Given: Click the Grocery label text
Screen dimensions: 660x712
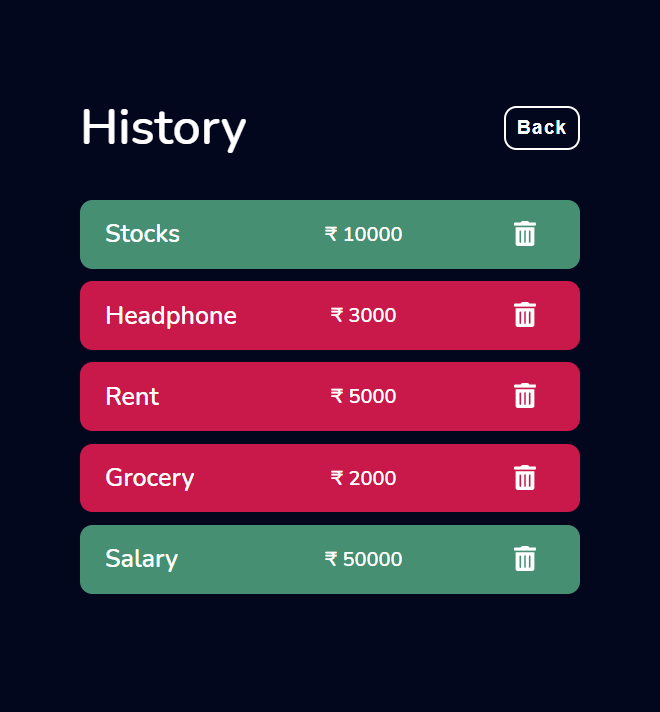Looking at the screenshot, I should click(150, 478).
